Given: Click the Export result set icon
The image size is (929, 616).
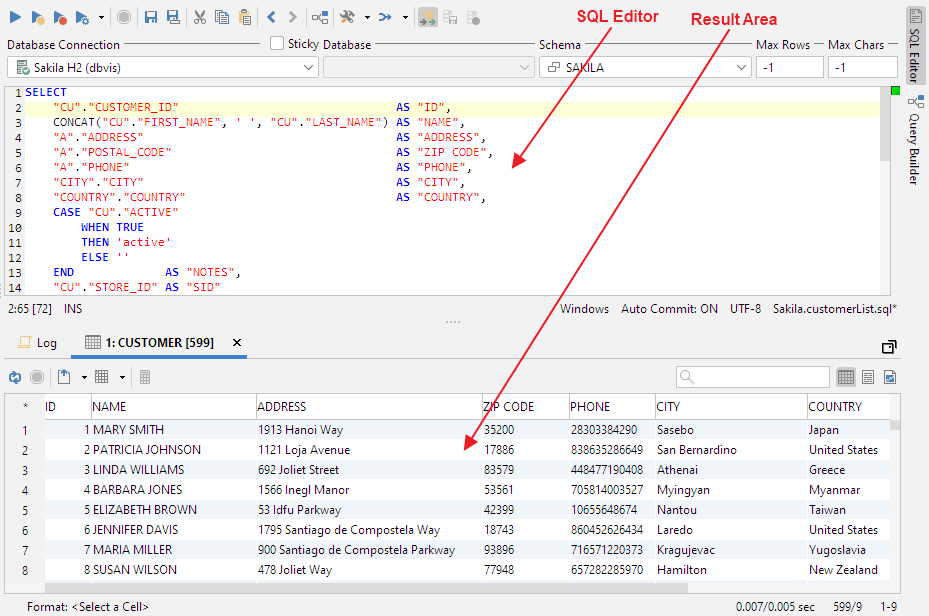Looking at the screenshot, I should pyautogui.click(x=65, y=377).
